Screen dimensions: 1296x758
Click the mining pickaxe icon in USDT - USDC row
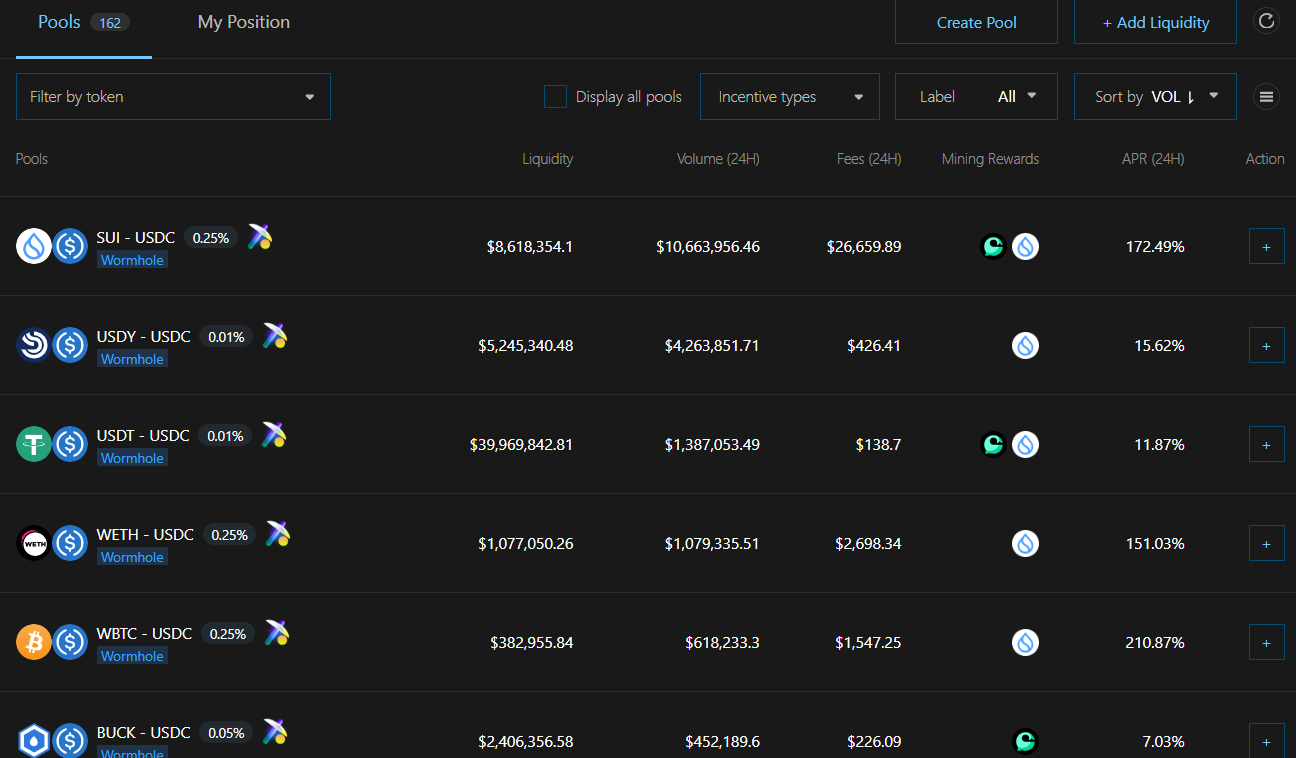coord(275,435)
